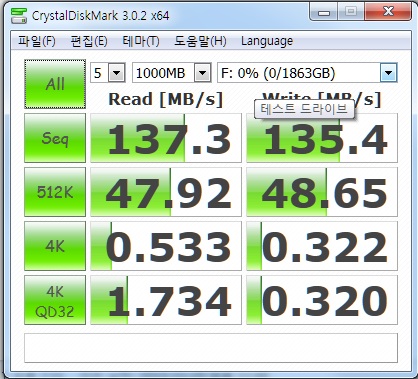Click the Read [MB/s] column header

(x=166, y=99)
